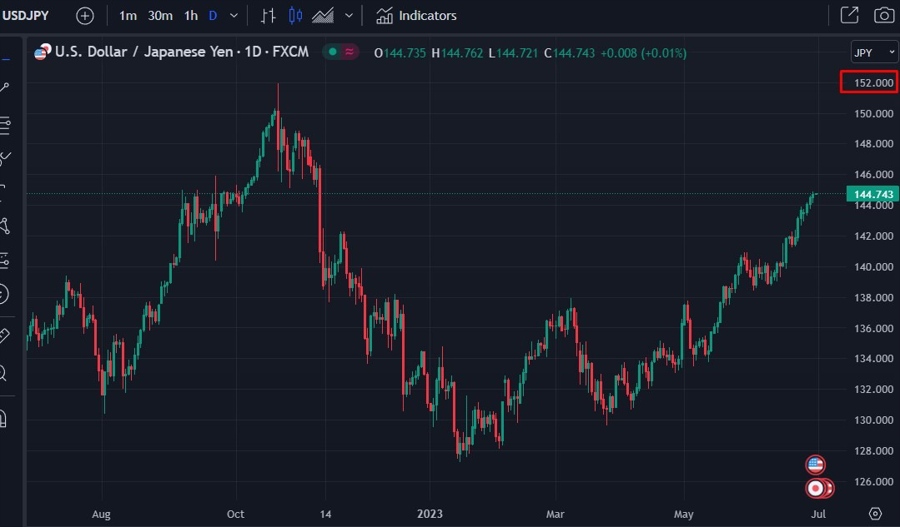Image resolution: width=900 pixels, height=527 pixels.
Task: Switch to the 1h timeframe
Action: 191,16
